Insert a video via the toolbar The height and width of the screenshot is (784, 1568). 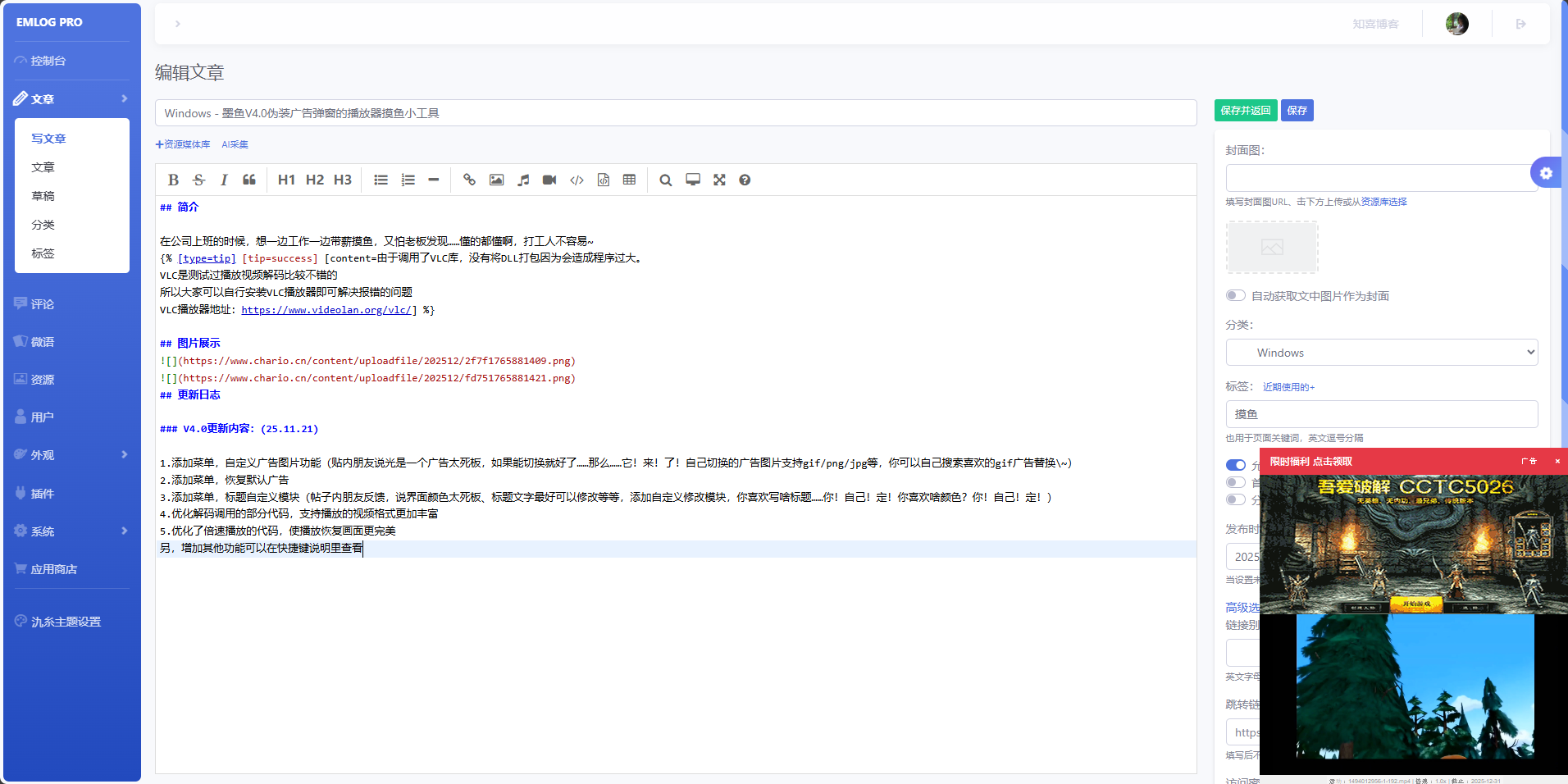[549, 180]
